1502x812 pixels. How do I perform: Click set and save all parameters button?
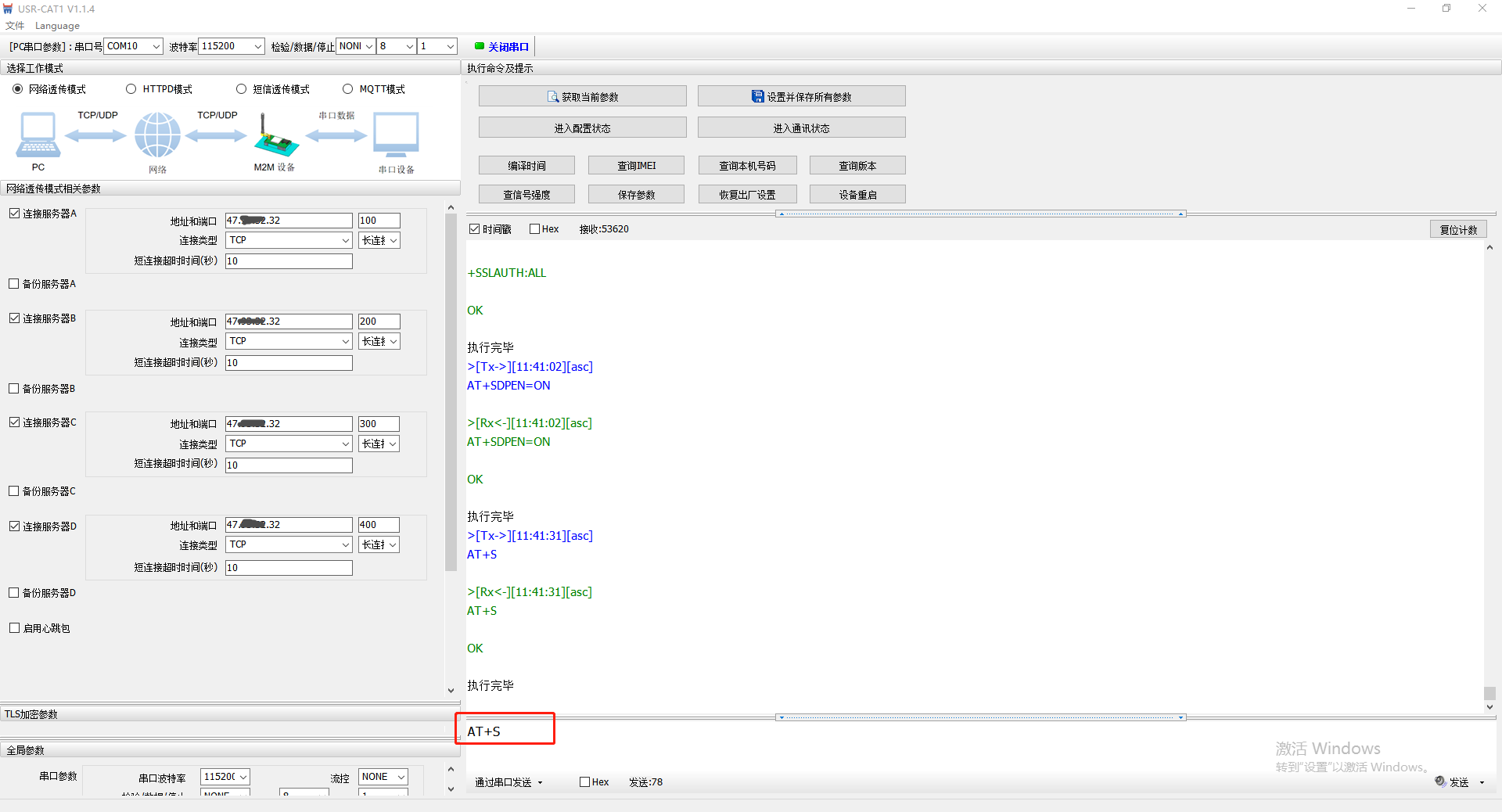(x=801, y=97)
